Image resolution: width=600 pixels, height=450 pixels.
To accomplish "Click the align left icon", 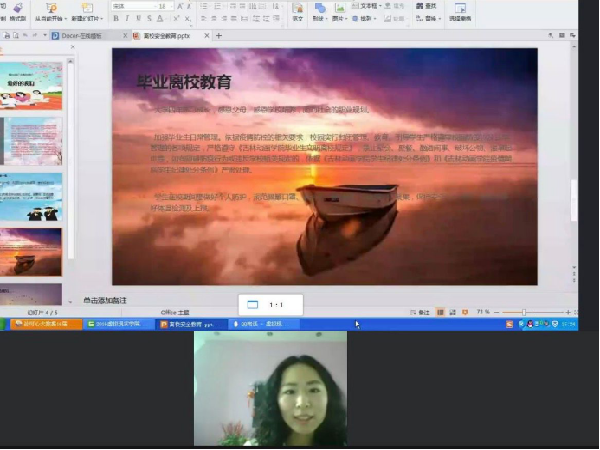I will 204,18.
